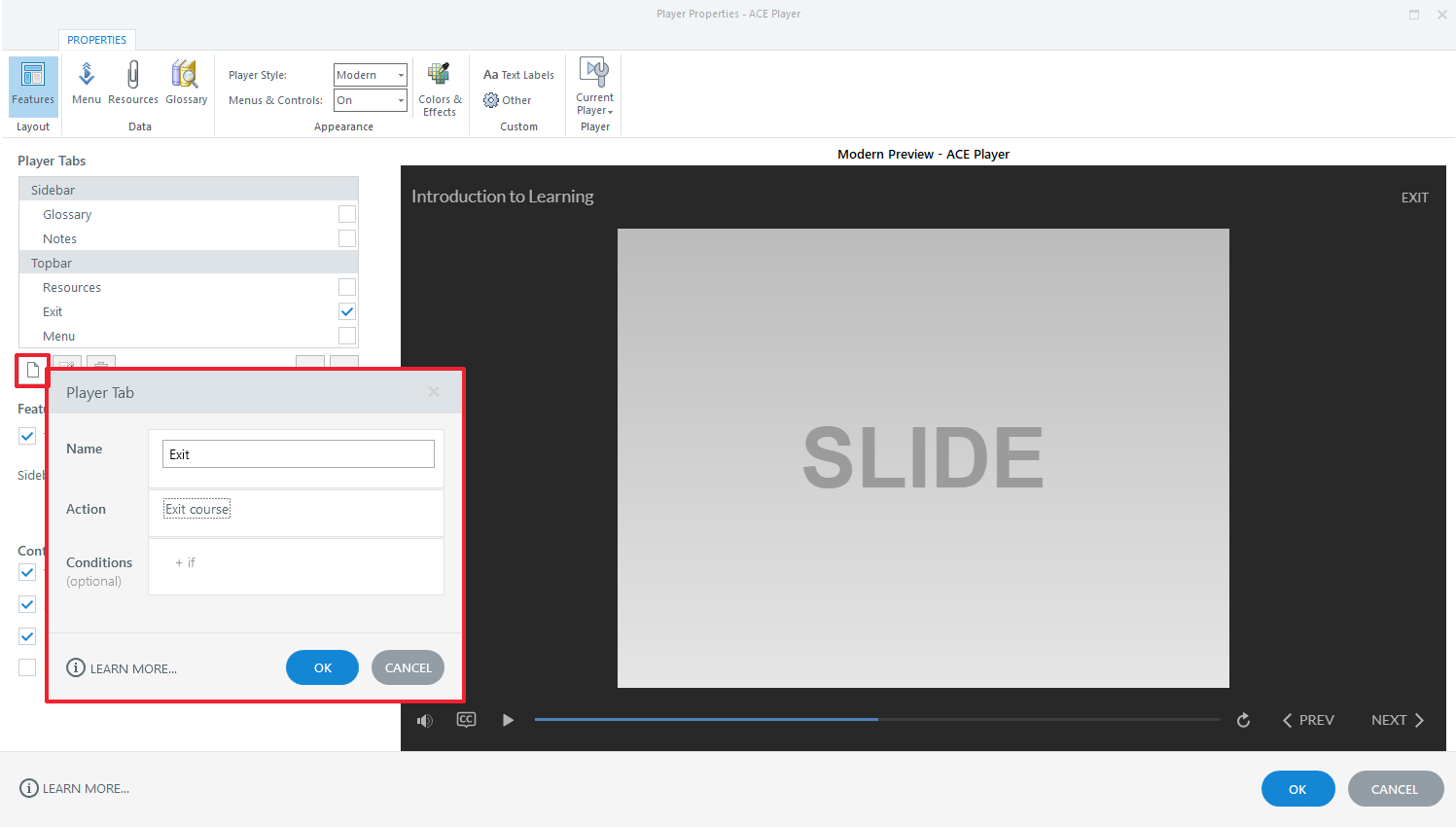Image resolution: width=1456 pixels, height=827 pixels.
Task: Open the Text Labels editor
Action: pyautogui.click(x=516, y=74)
